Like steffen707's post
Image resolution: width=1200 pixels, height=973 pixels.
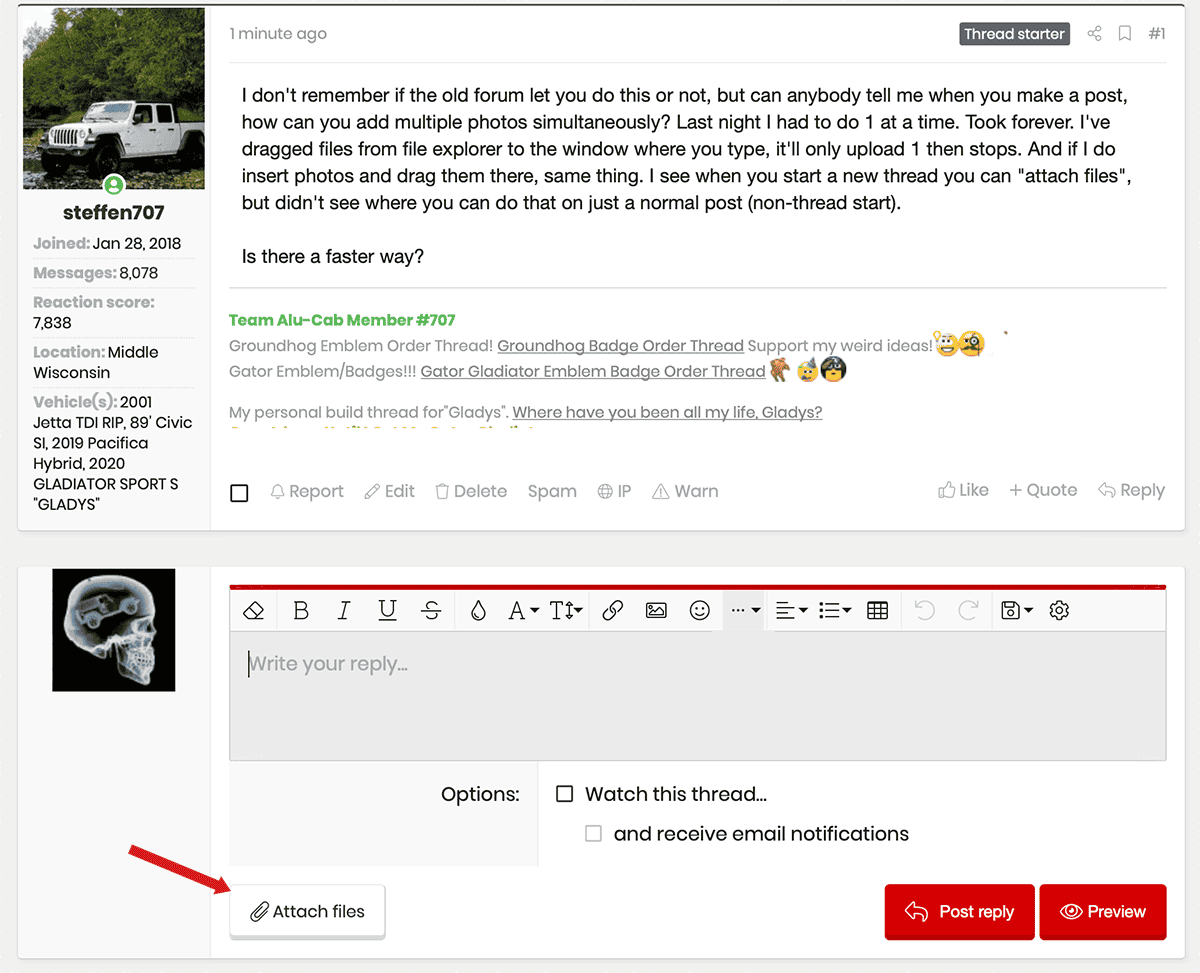[963, 490]
